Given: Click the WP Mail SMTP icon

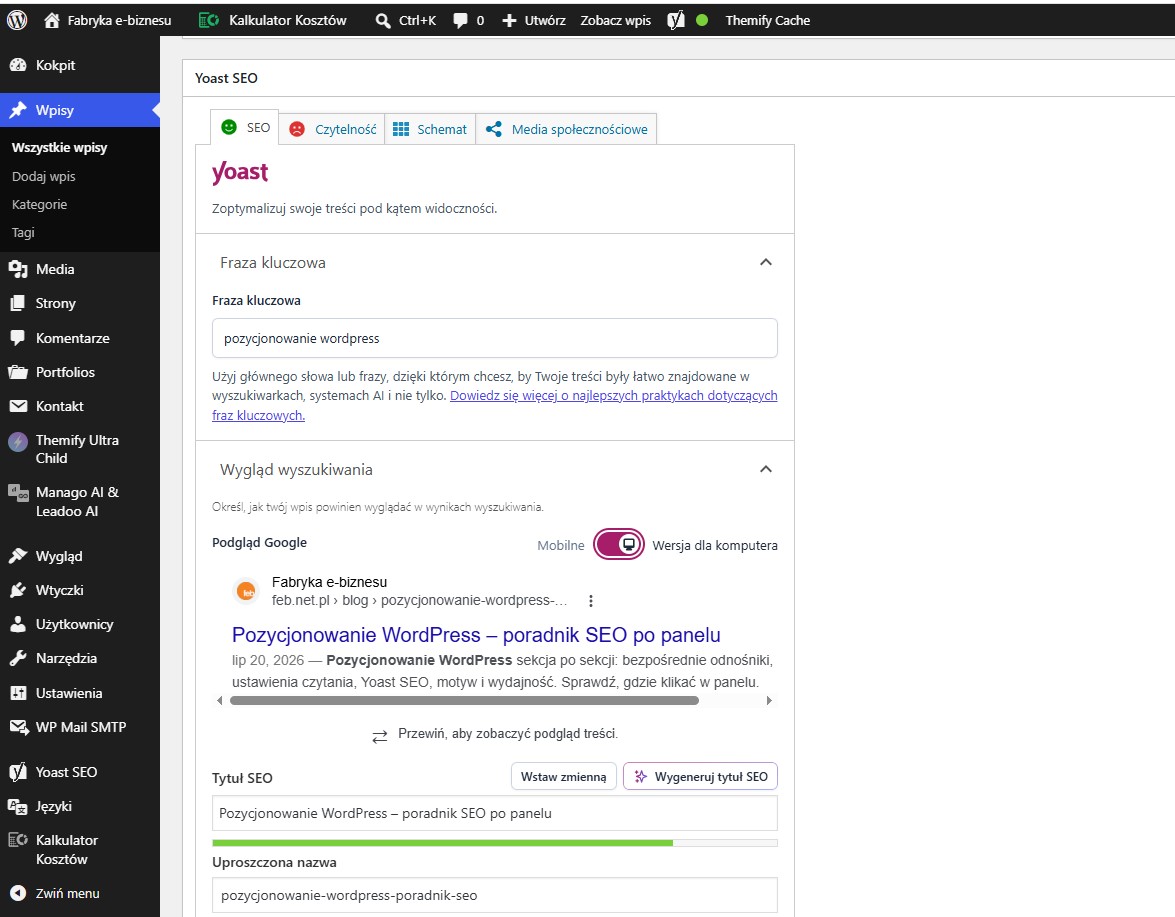Looking at the screenshot, I should tap(18, 727).
